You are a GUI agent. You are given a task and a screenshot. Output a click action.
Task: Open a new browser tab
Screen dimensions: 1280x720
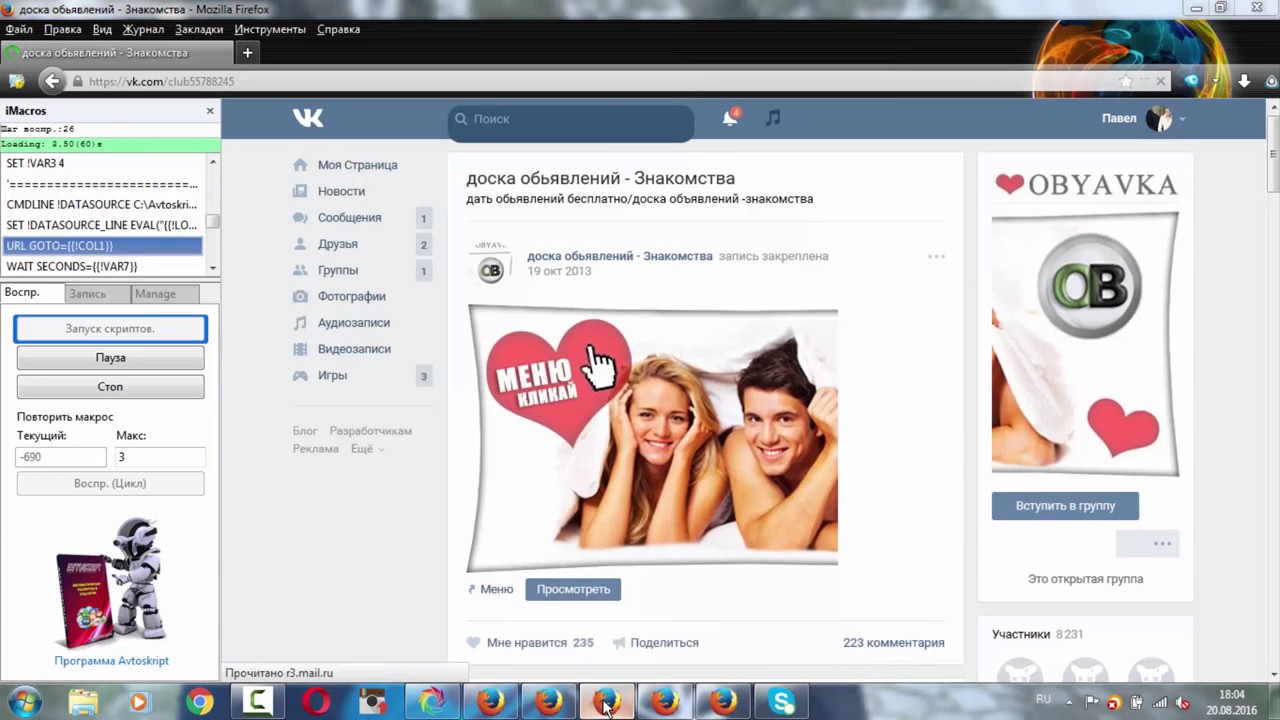click(247, 53)
